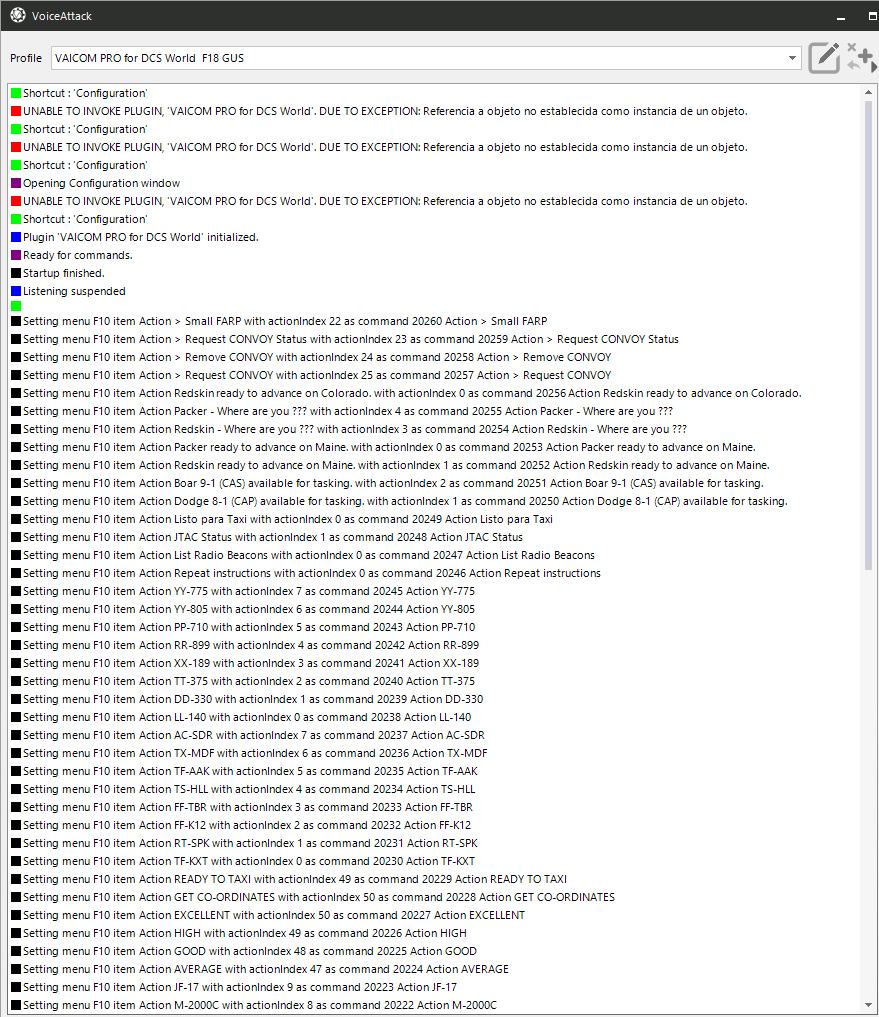Select the 'GOOD' command 20225 line
Screen dimensions: 879x1017
[244, 951]
